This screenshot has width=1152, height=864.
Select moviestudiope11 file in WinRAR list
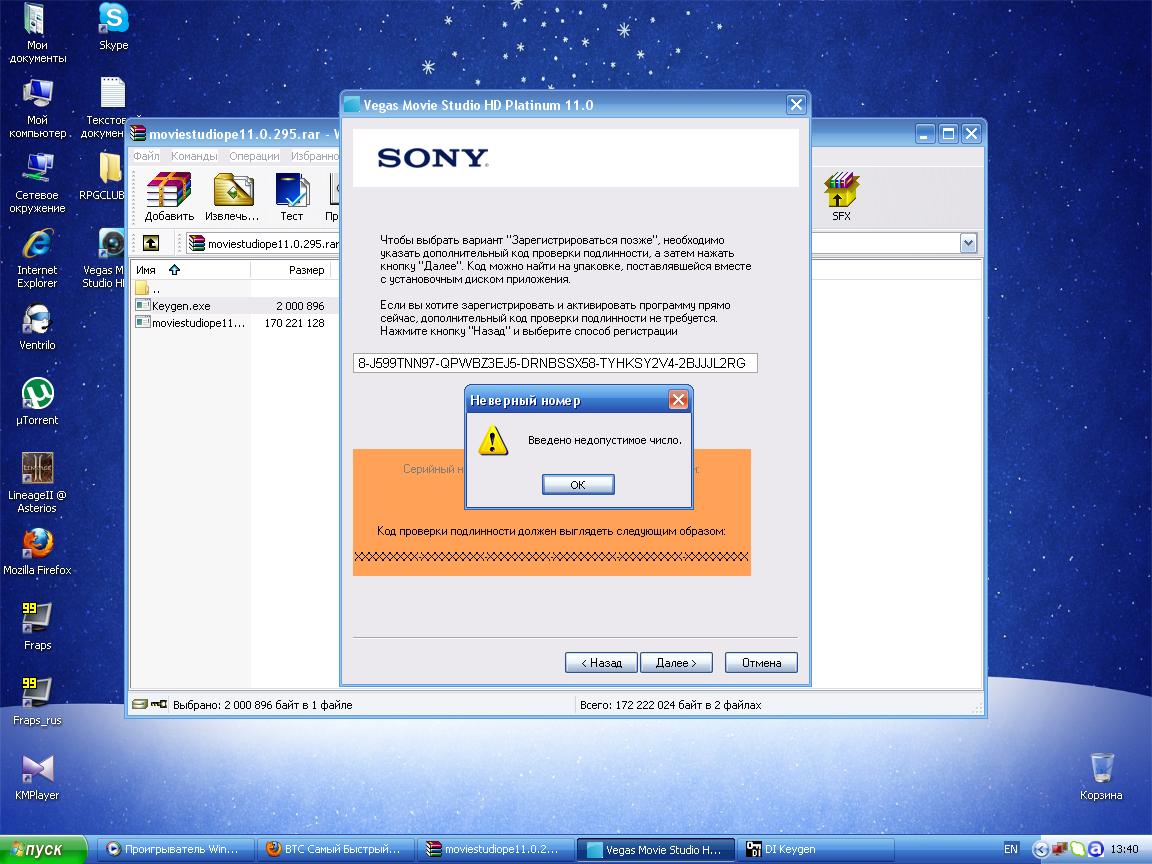190,323
